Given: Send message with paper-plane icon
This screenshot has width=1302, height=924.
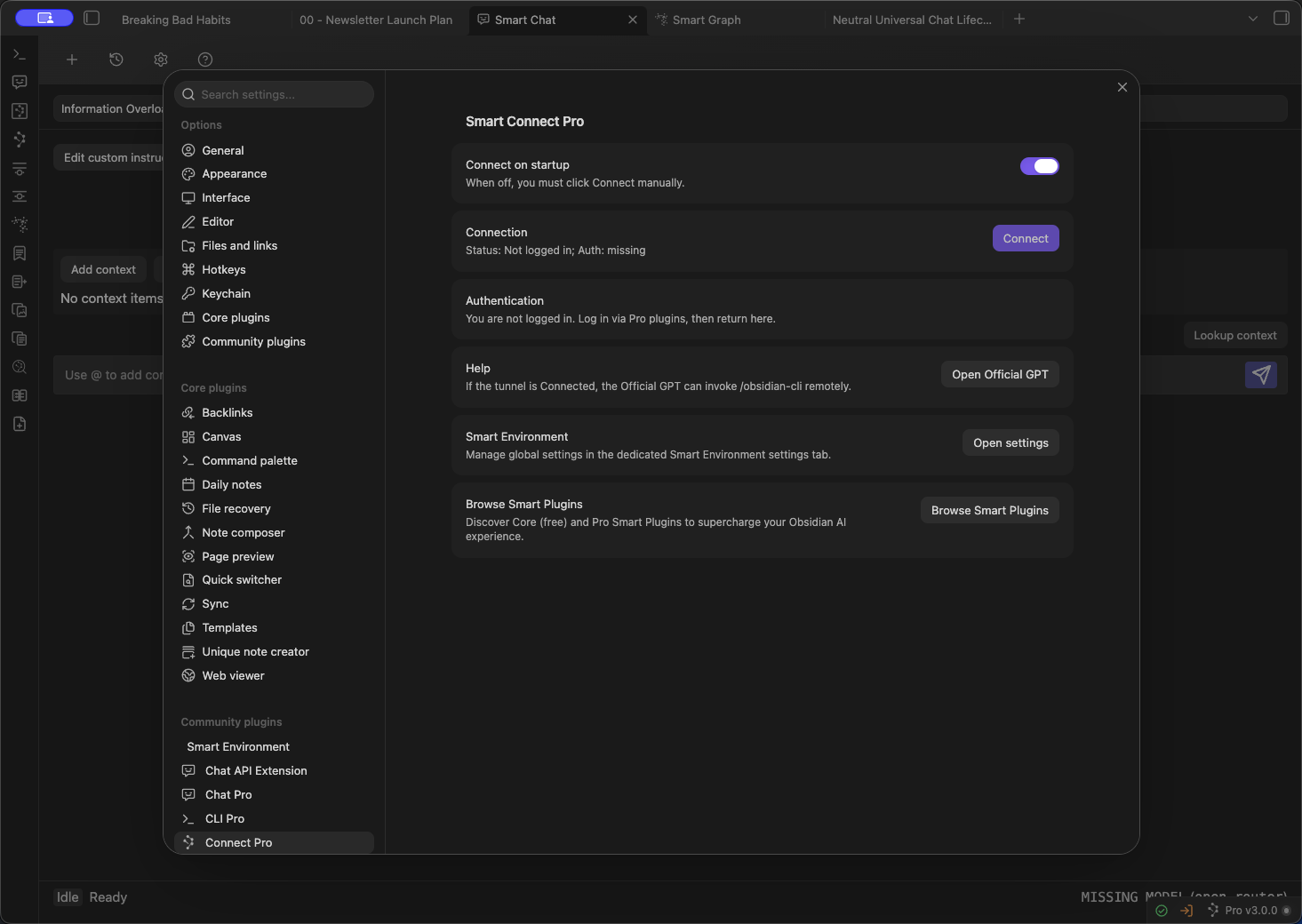Looking at the screenshot, I should tap(1261, 375).
